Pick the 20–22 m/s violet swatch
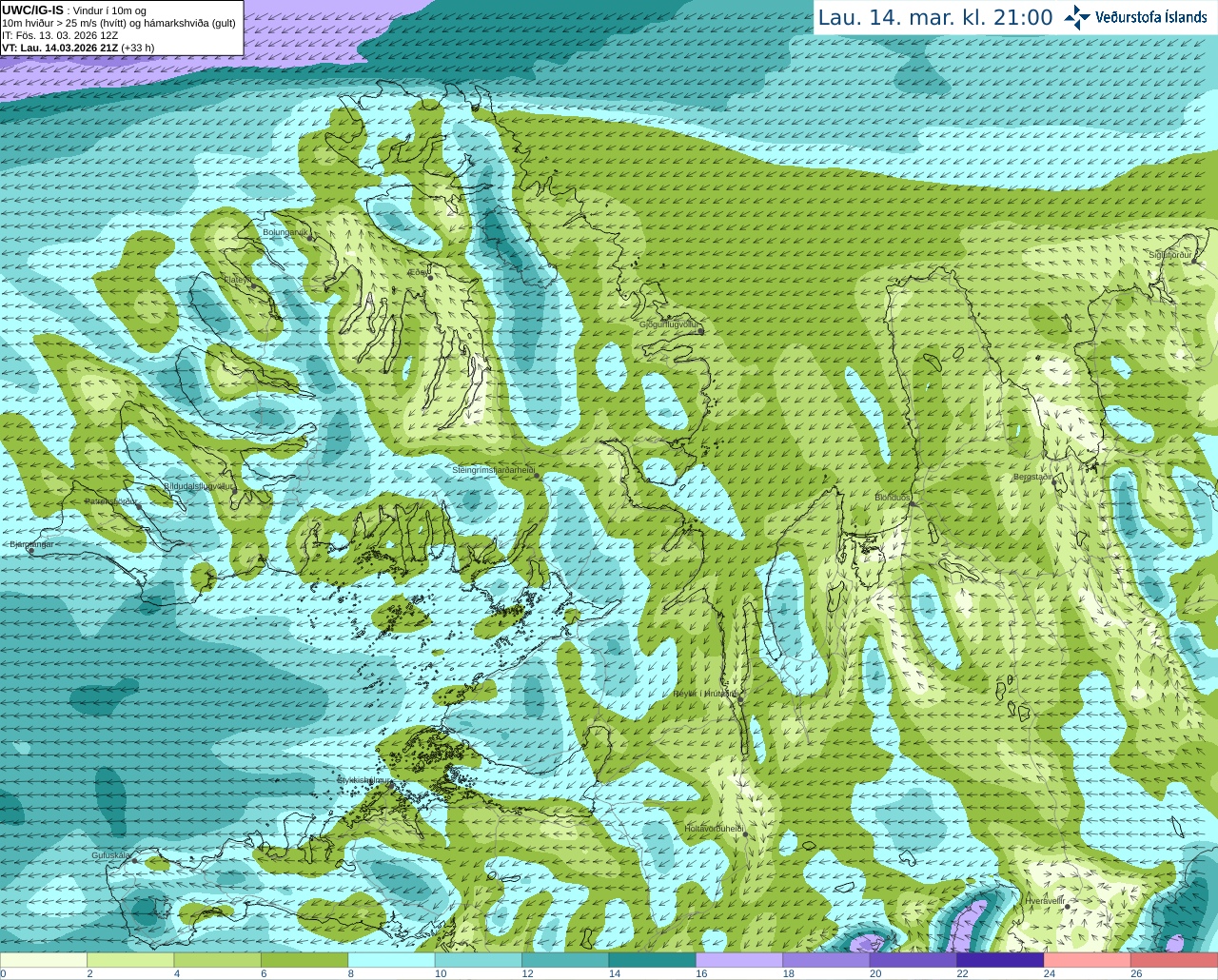This screenshot has width=1218, height=980. click(913, 960)
